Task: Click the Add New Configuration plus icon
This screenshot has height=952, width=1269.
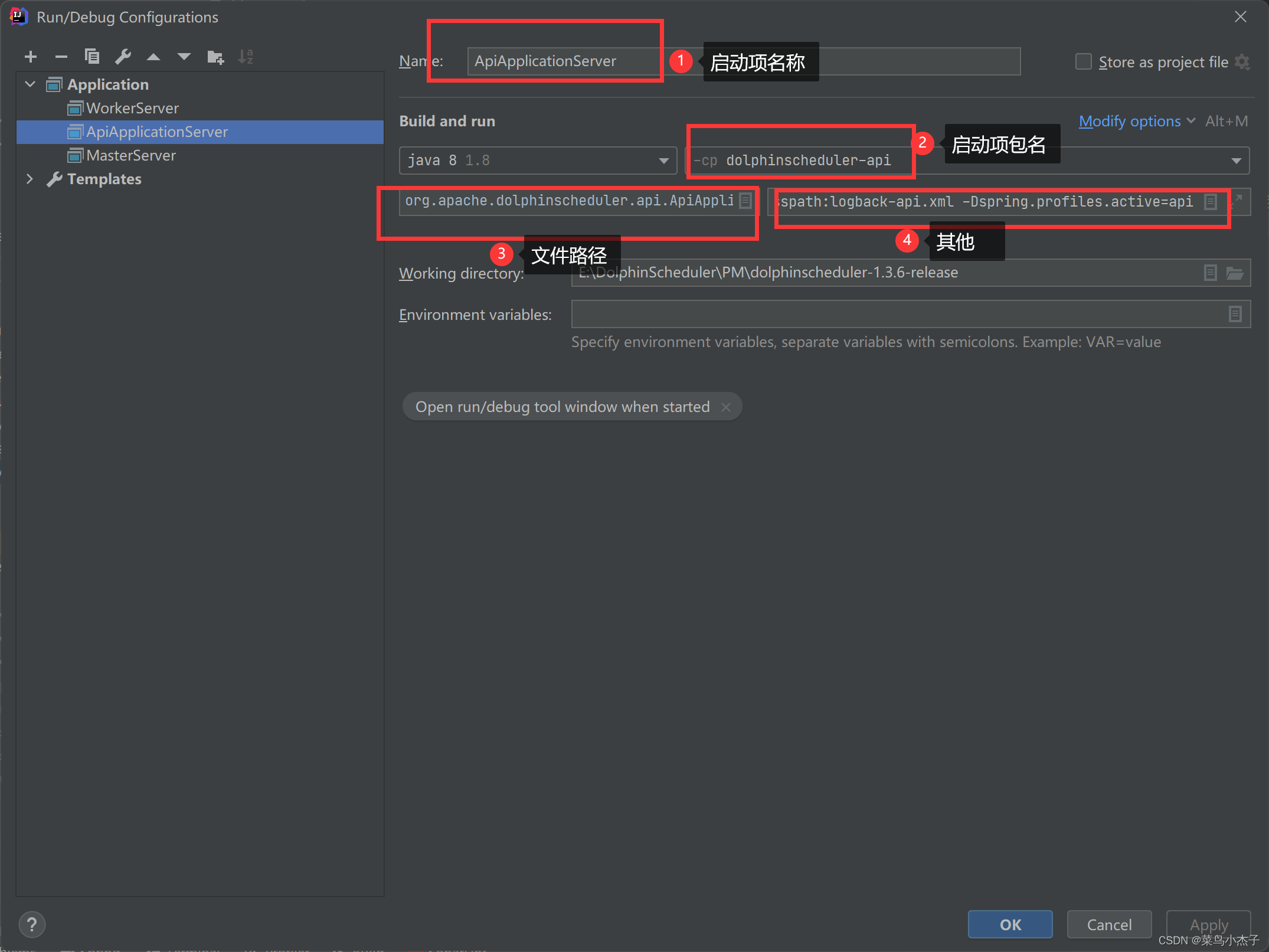Action: 31,57
